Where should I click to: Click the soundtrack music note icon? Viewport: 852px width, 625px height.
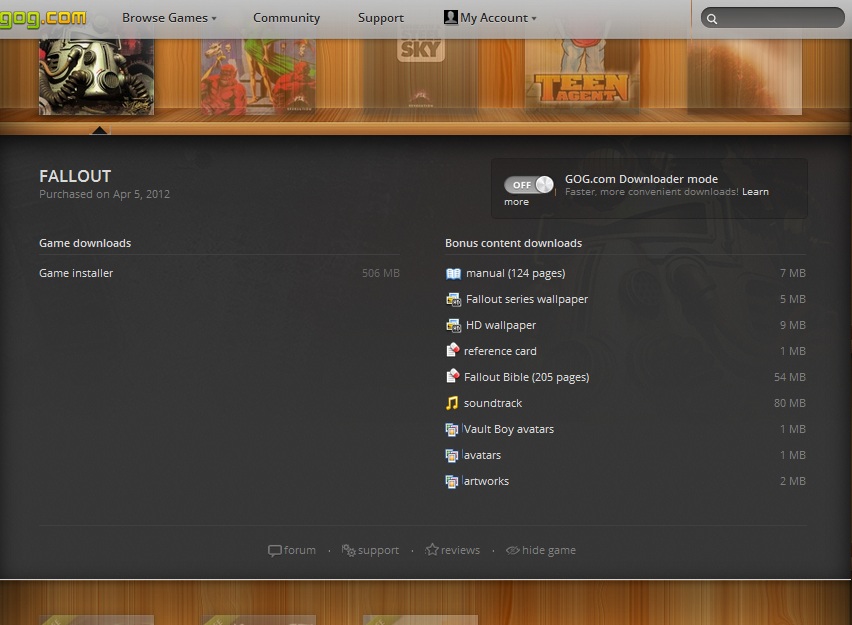[452, 403]
